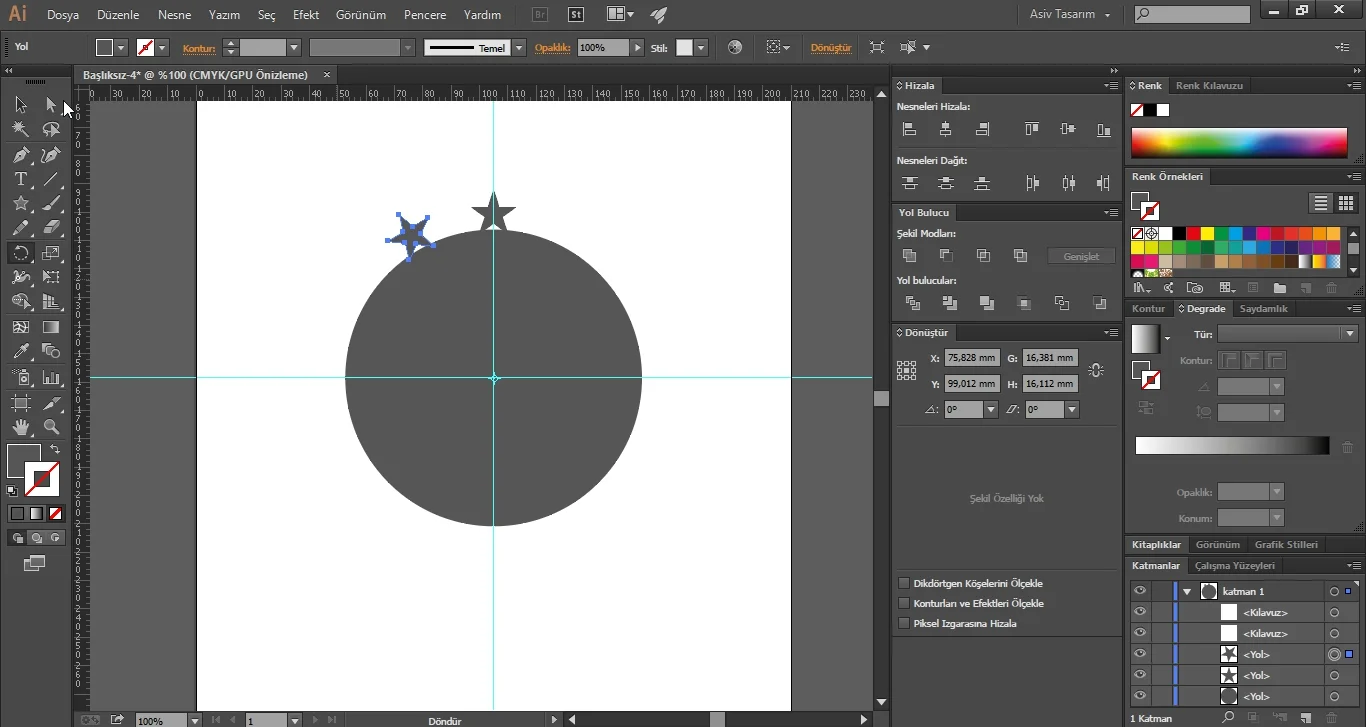The width and height of the screenshot is (1366, 727).
Task: Open the Görünüm menu
Action: pos(362,15)
